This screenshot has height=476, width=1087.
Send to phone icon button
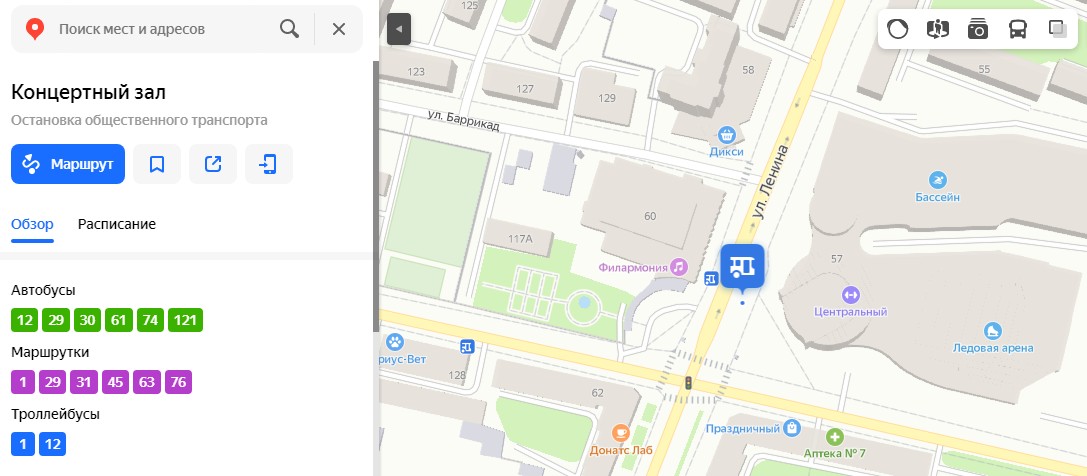click(269, 164)
